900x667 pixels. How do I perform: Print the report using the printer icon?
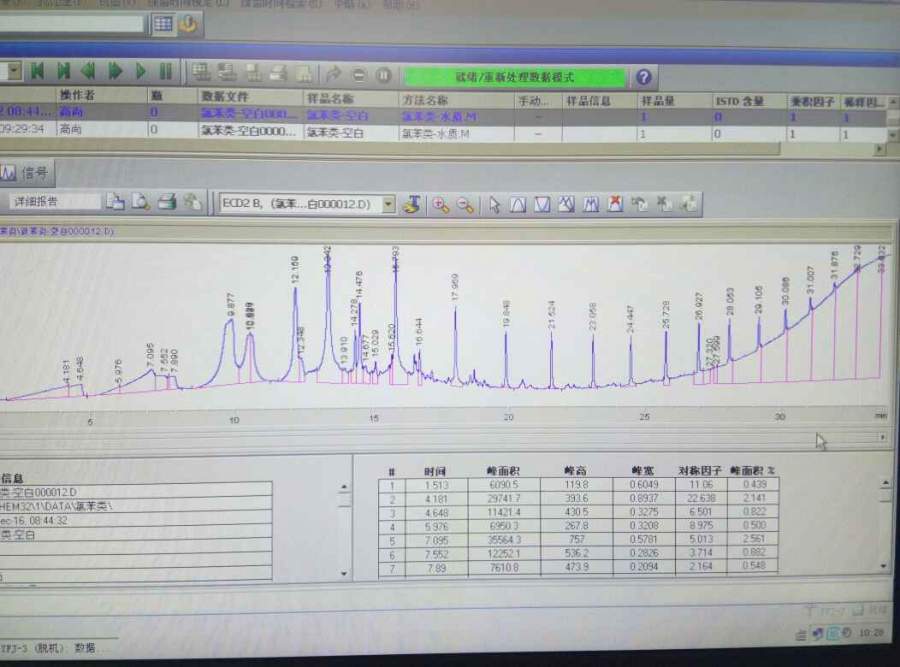(x=166, y=201)
